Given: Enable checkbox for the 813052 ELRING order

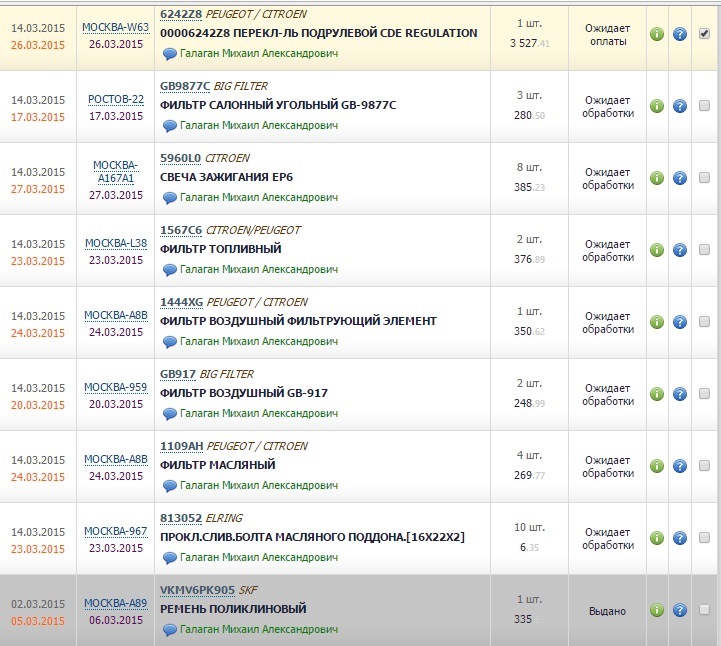Looking at the screenshot, I should click(x=704, y=538).
